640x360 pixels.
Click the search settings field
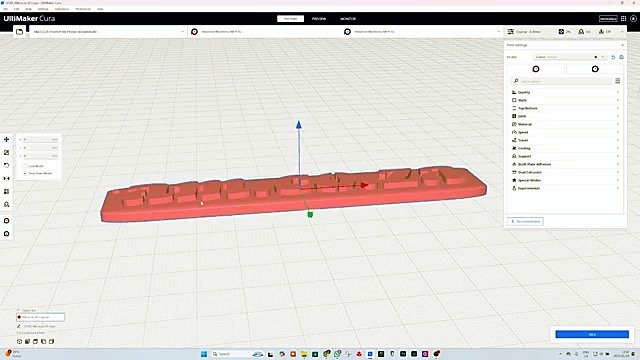pos(562,81)
